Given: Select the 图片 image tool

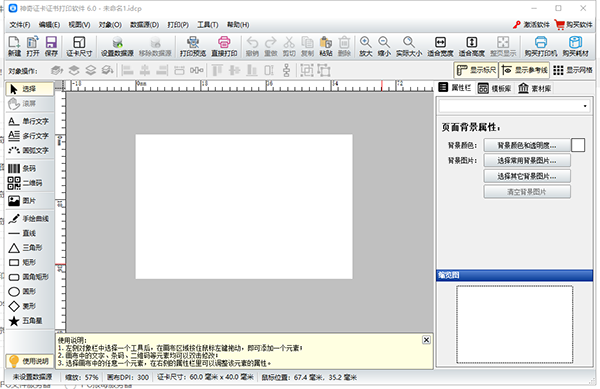Looking at the screenshot, I should pyautogui.click(x=30, y=200).
